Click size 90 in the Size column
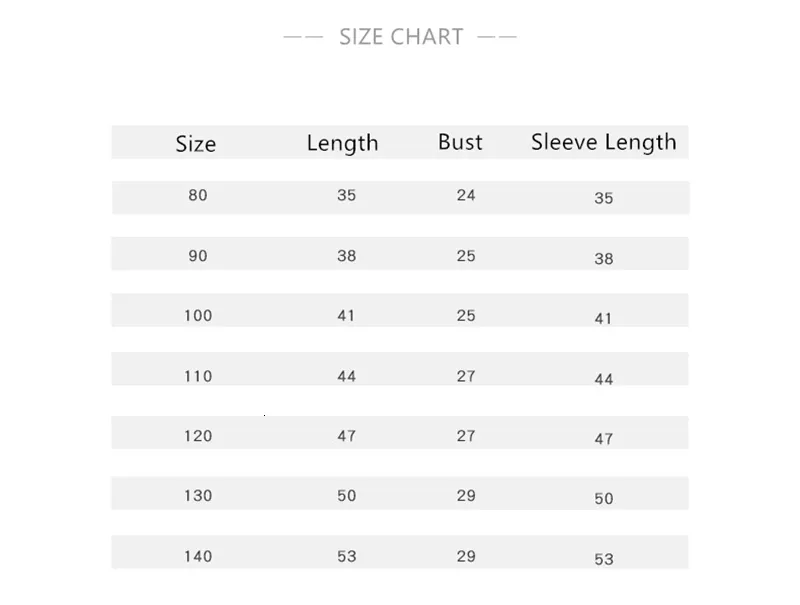The image size is (800, 605). (x=198, y=256)
